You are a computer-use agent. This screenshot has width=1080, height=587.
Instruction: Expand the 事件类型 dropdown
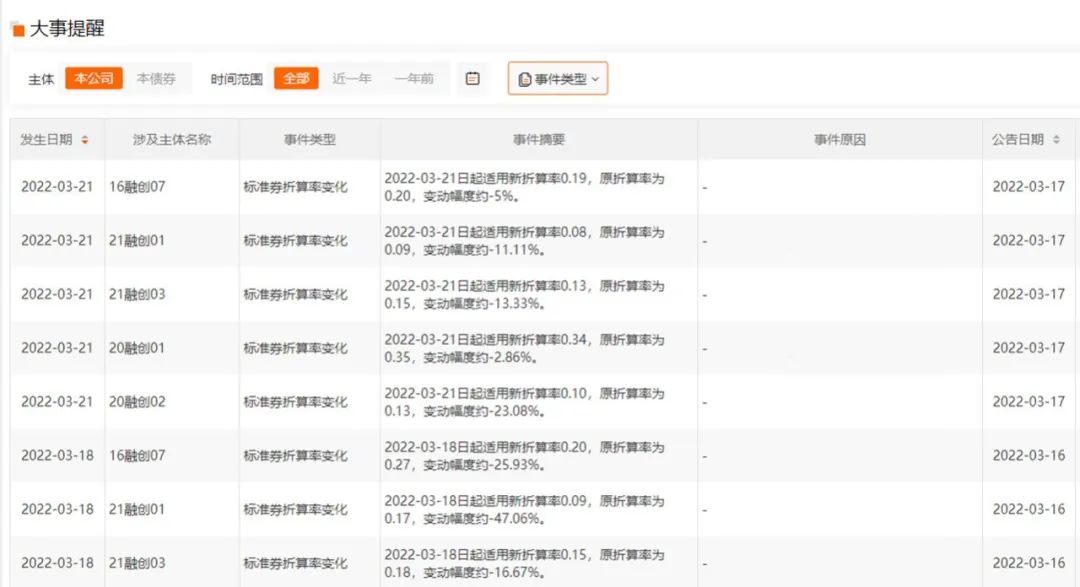pyautogui.click(x=558, y=79)
